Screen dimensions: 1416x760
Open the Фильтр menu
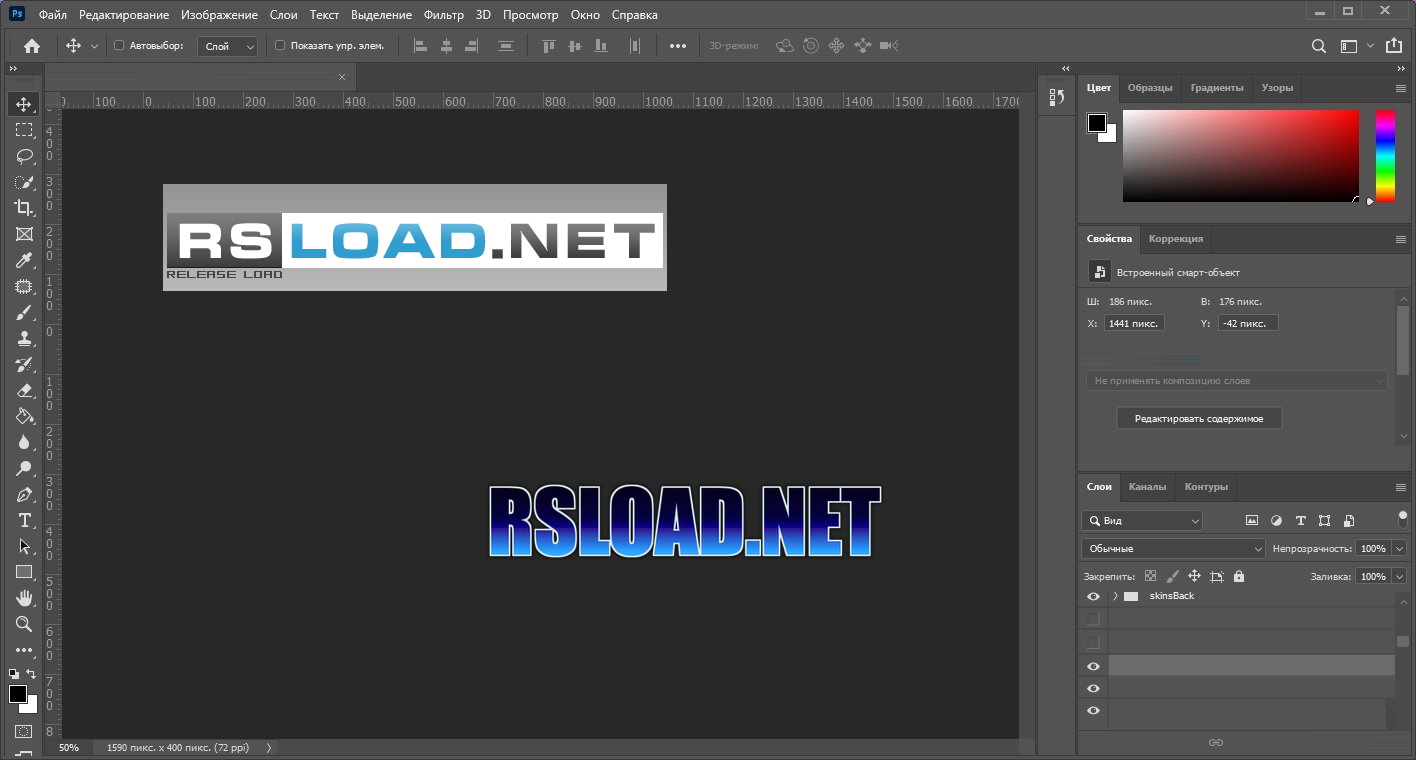pos(443,15)
